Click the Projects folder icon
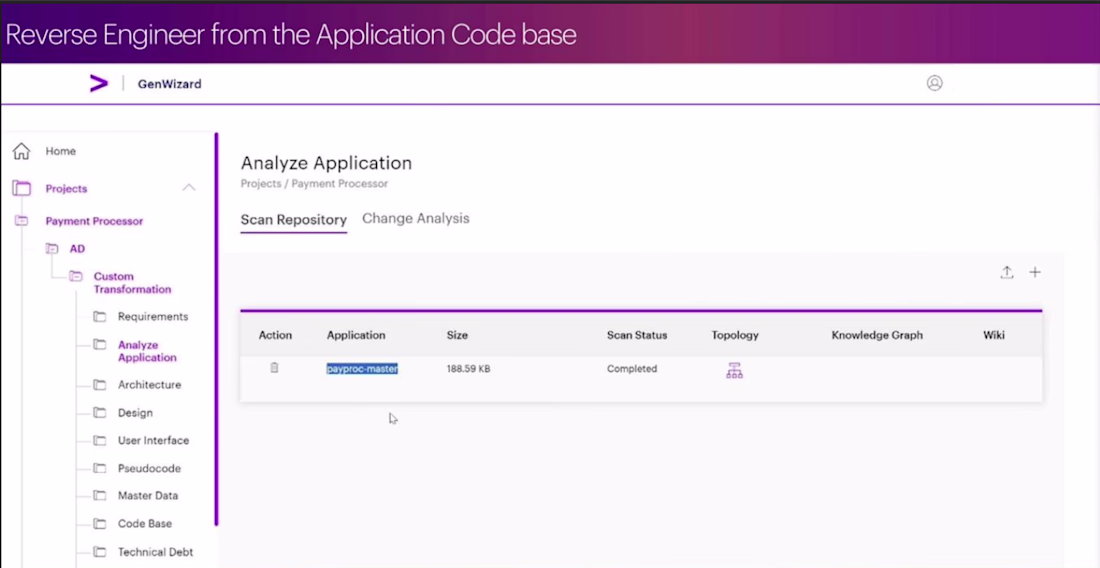Screen dimensions: 1100x568 click(x=22, y=188)
